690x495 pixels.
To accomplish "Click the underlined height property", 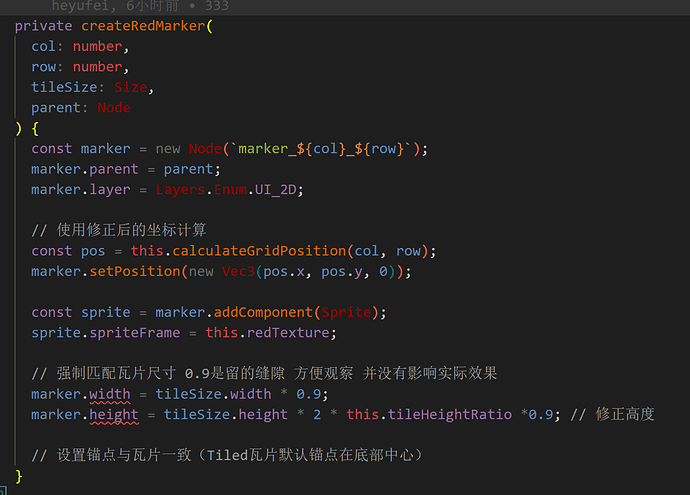I will 114,414.
